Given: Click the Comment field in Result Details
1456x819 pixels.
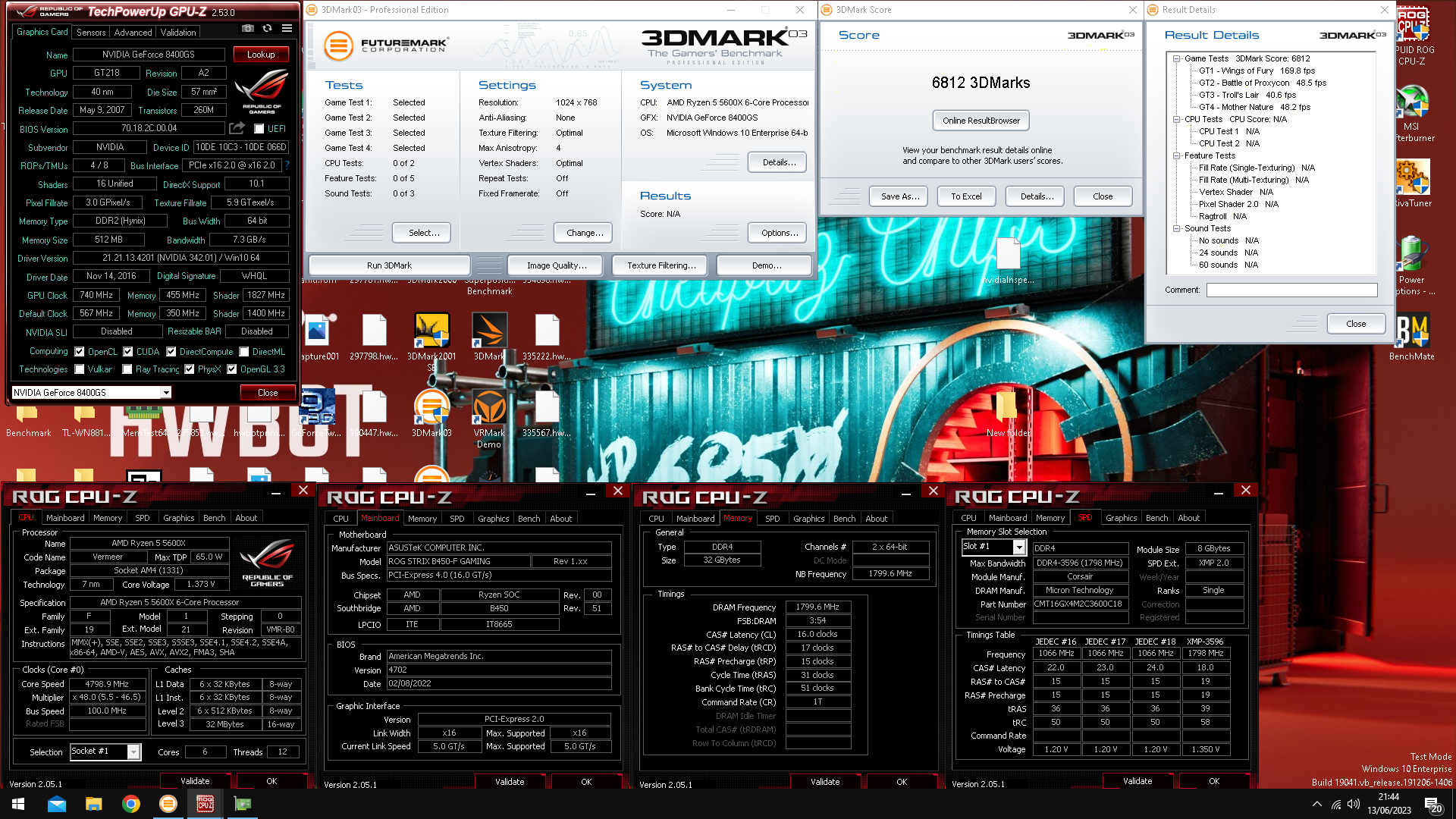Looking at the screenshot, I should tap(1291, 290).
